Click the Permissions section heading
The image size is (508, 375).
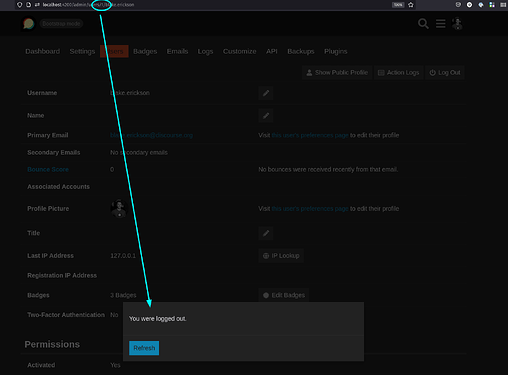point(52,344)
